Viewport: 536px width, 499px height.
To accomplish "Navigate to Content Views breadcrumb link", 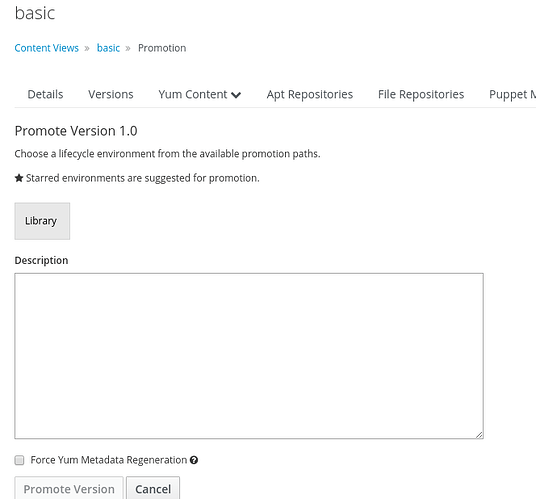I will (46, 48).
